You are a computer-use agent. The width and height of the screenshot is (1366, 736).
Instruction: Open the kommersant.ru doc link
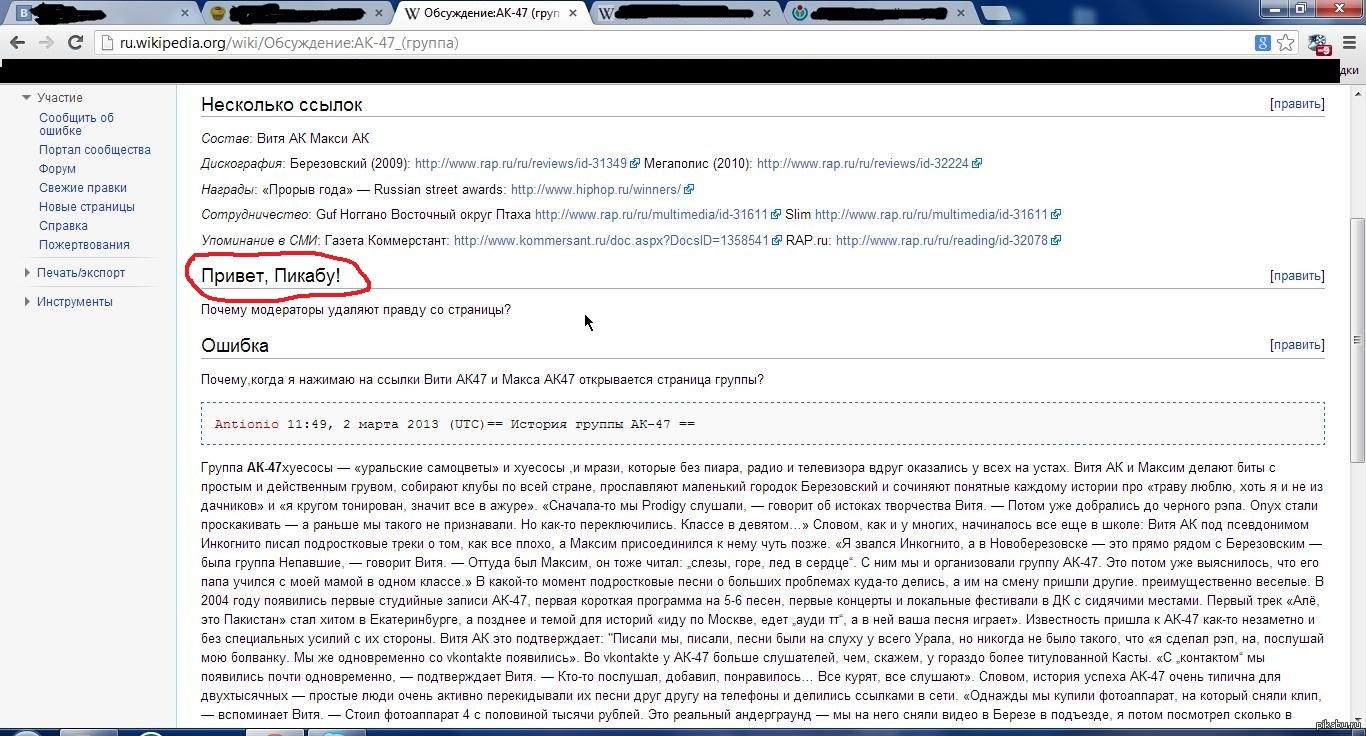pos(611,241)
